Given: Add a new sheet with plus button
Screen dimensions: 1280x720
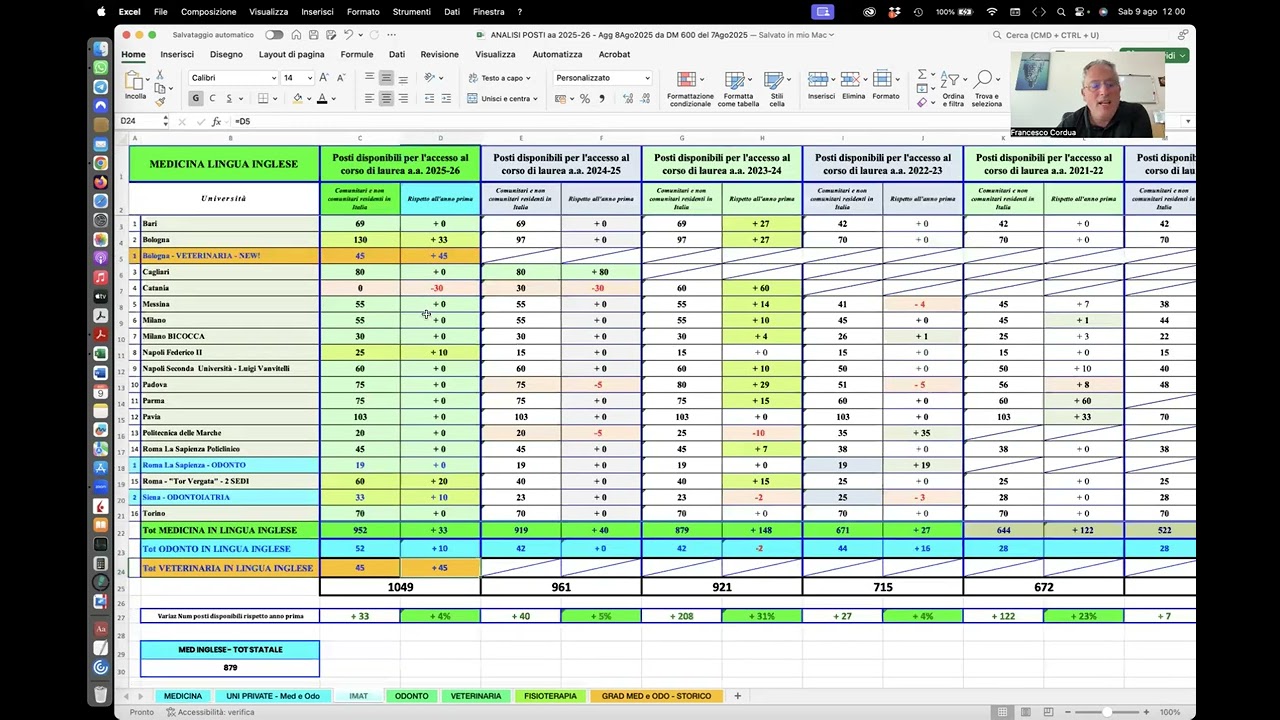Looking at the screenshot, I should point(737,696).
